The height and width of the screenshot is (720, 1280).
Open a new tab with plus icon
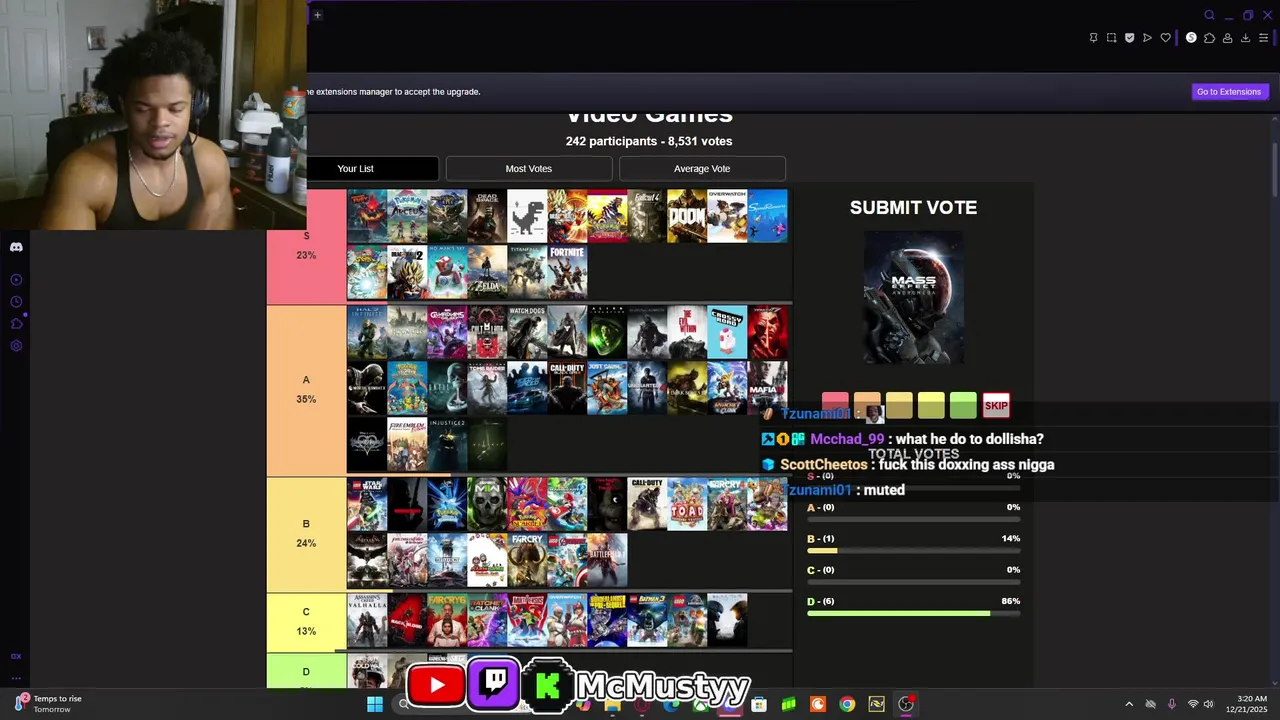coord(317,15)
